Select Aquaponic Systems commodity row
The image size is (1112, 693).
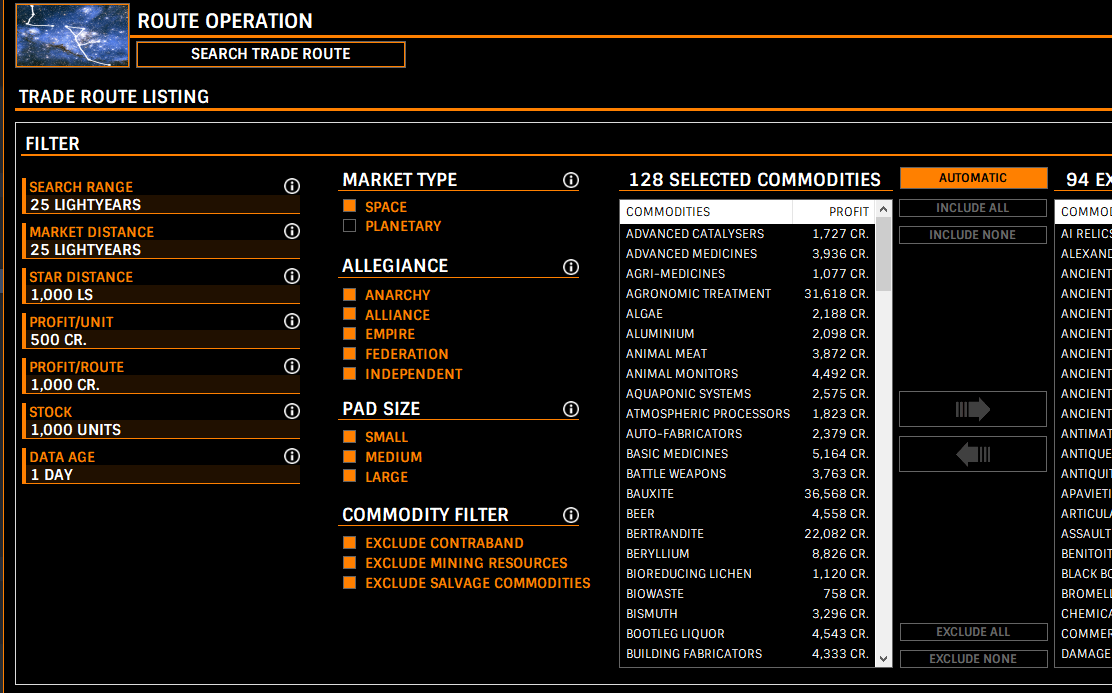(747, 394)
